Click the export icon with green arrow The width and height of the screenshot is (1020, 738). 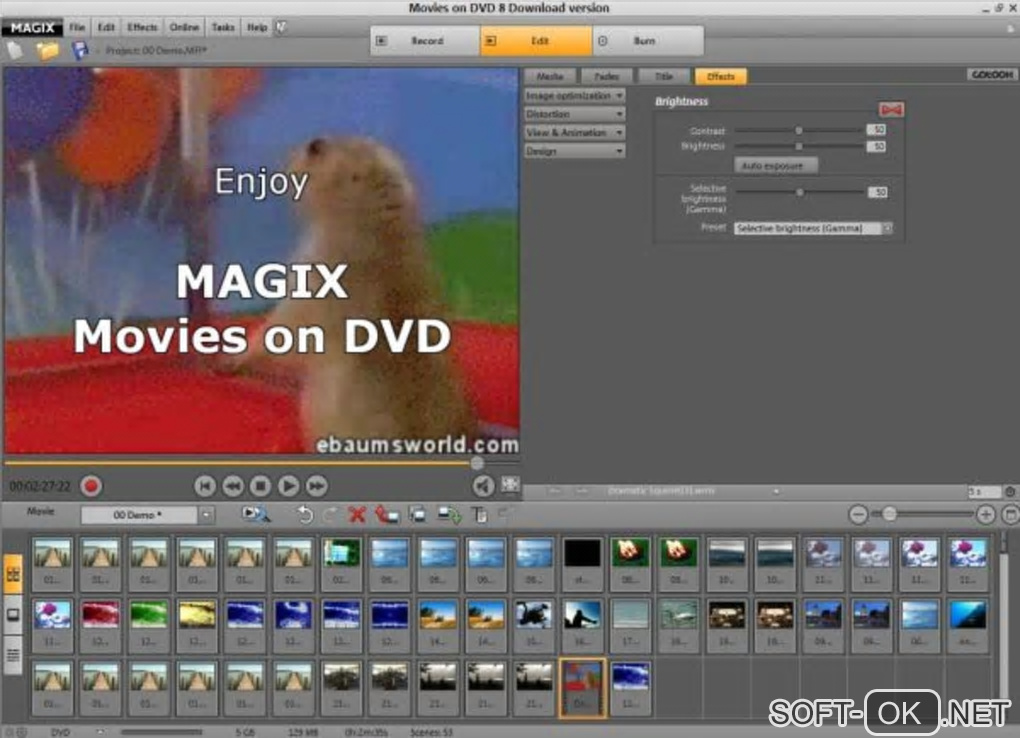point(450,515)
